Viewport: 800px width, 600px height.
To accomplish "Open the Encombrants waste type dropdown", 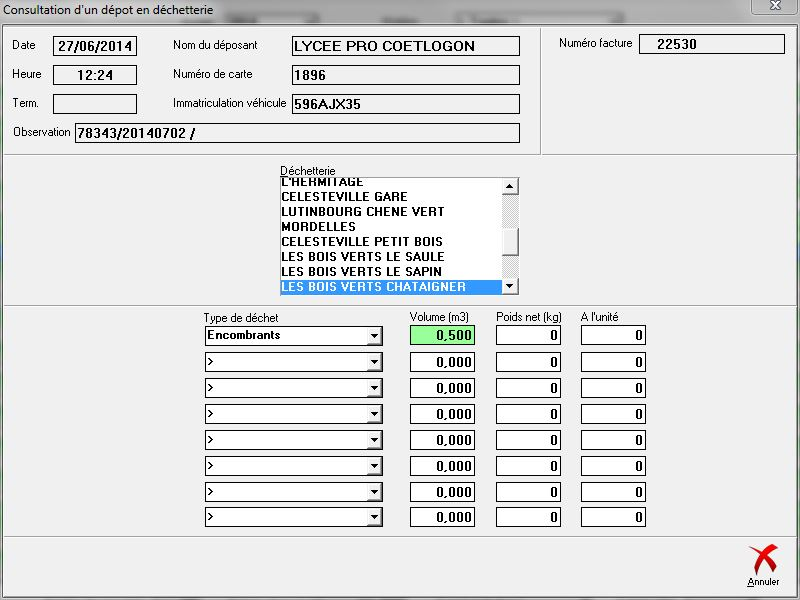I will 374,336.
